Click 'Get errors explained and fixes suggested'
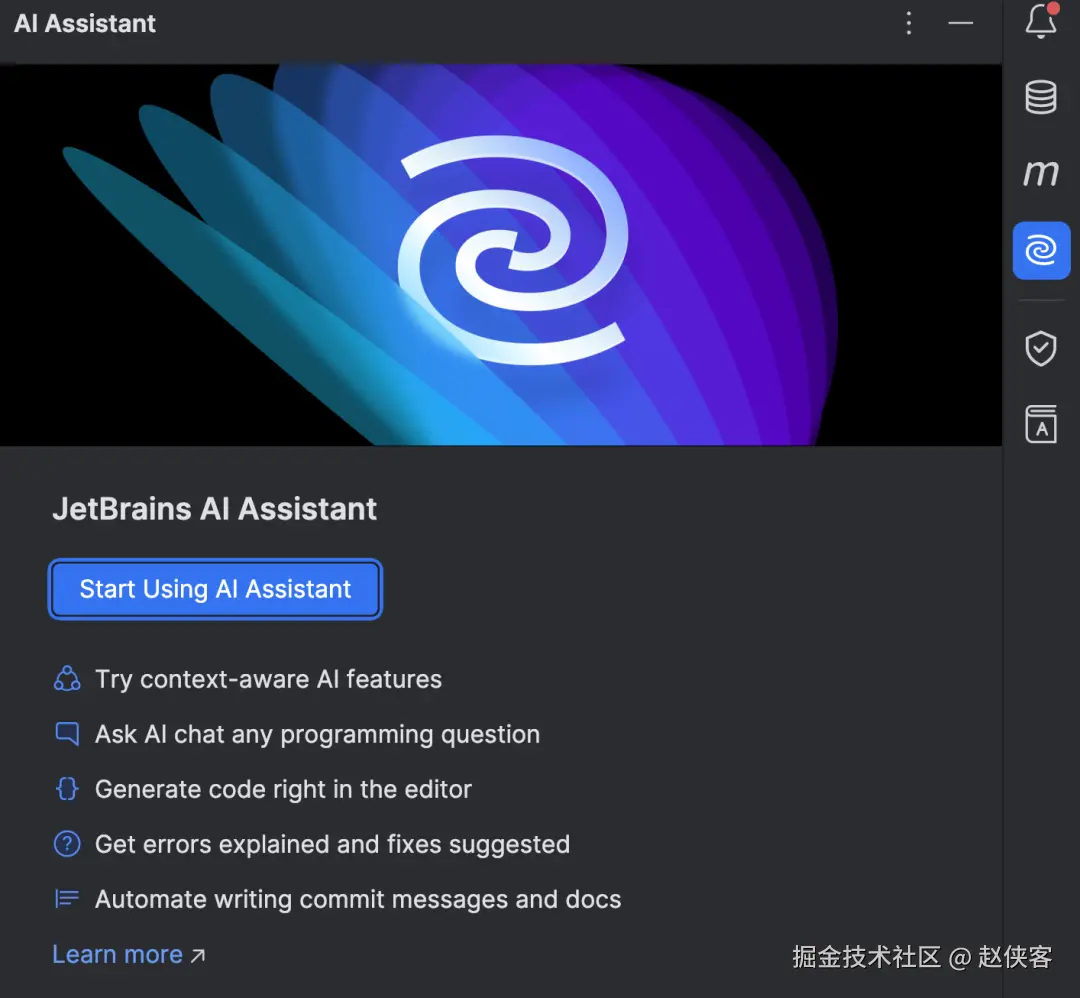This screenshot has height=998, width=1080. click(x=332, y=845)
